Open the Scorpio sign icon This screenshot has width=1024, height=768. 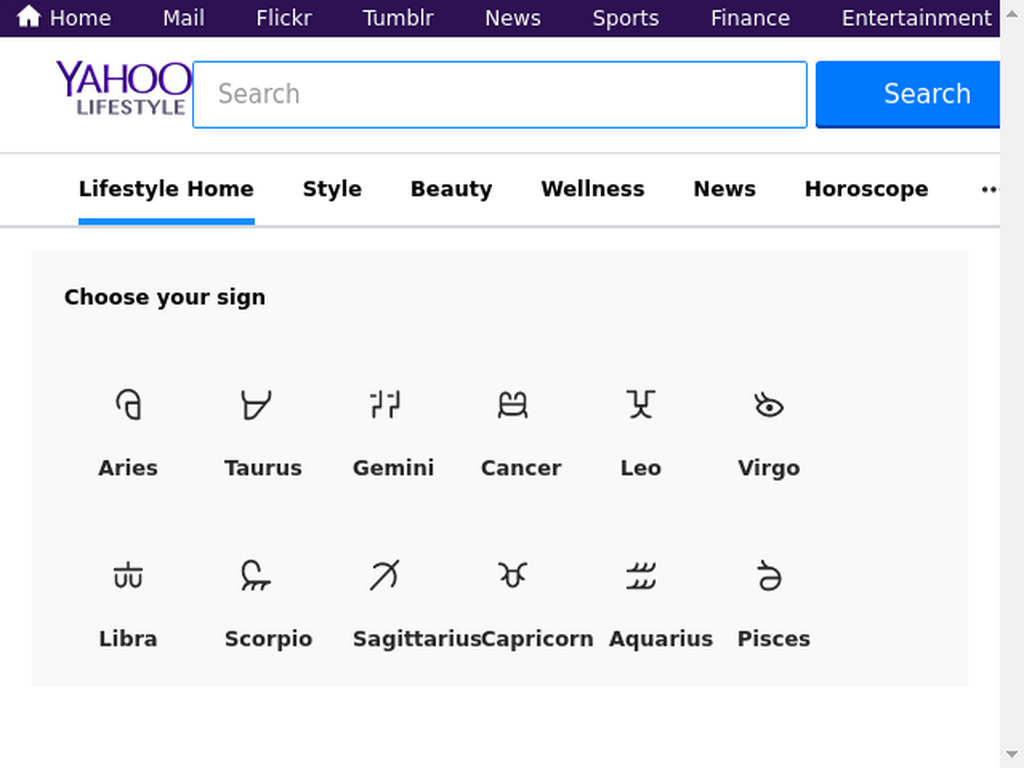point(256,575)
